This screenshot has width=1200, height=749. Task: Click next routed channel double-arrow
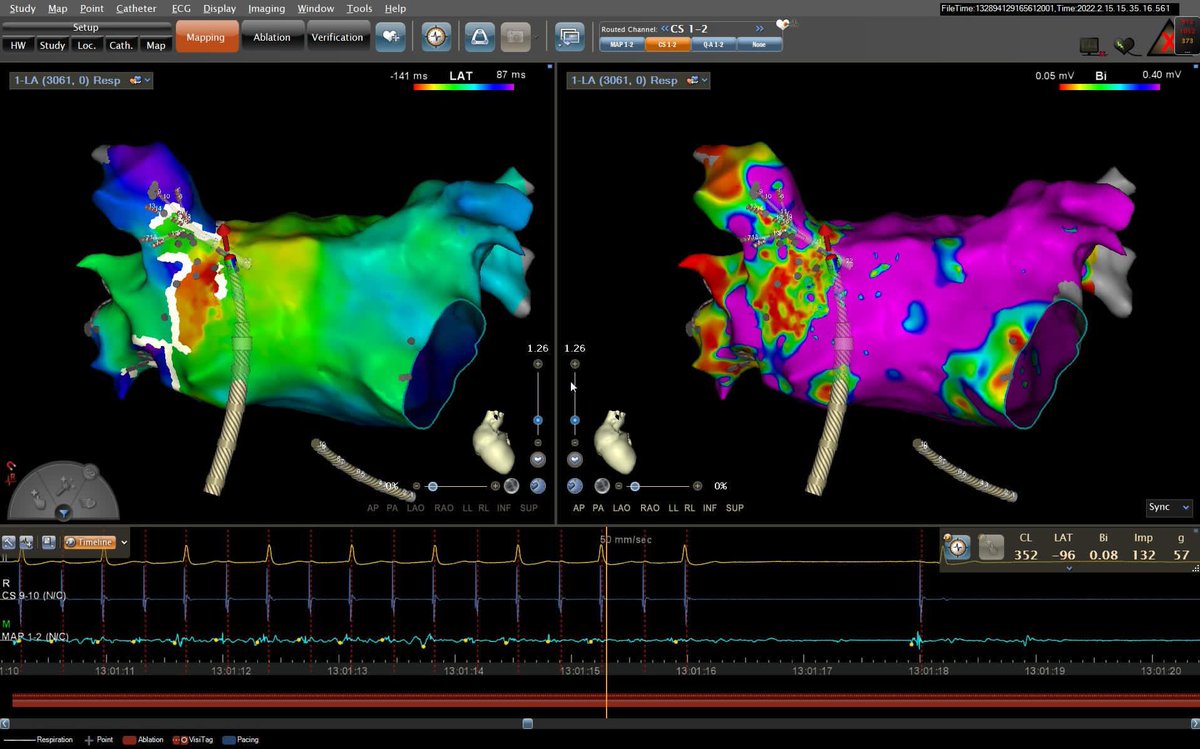click(760, 28)
